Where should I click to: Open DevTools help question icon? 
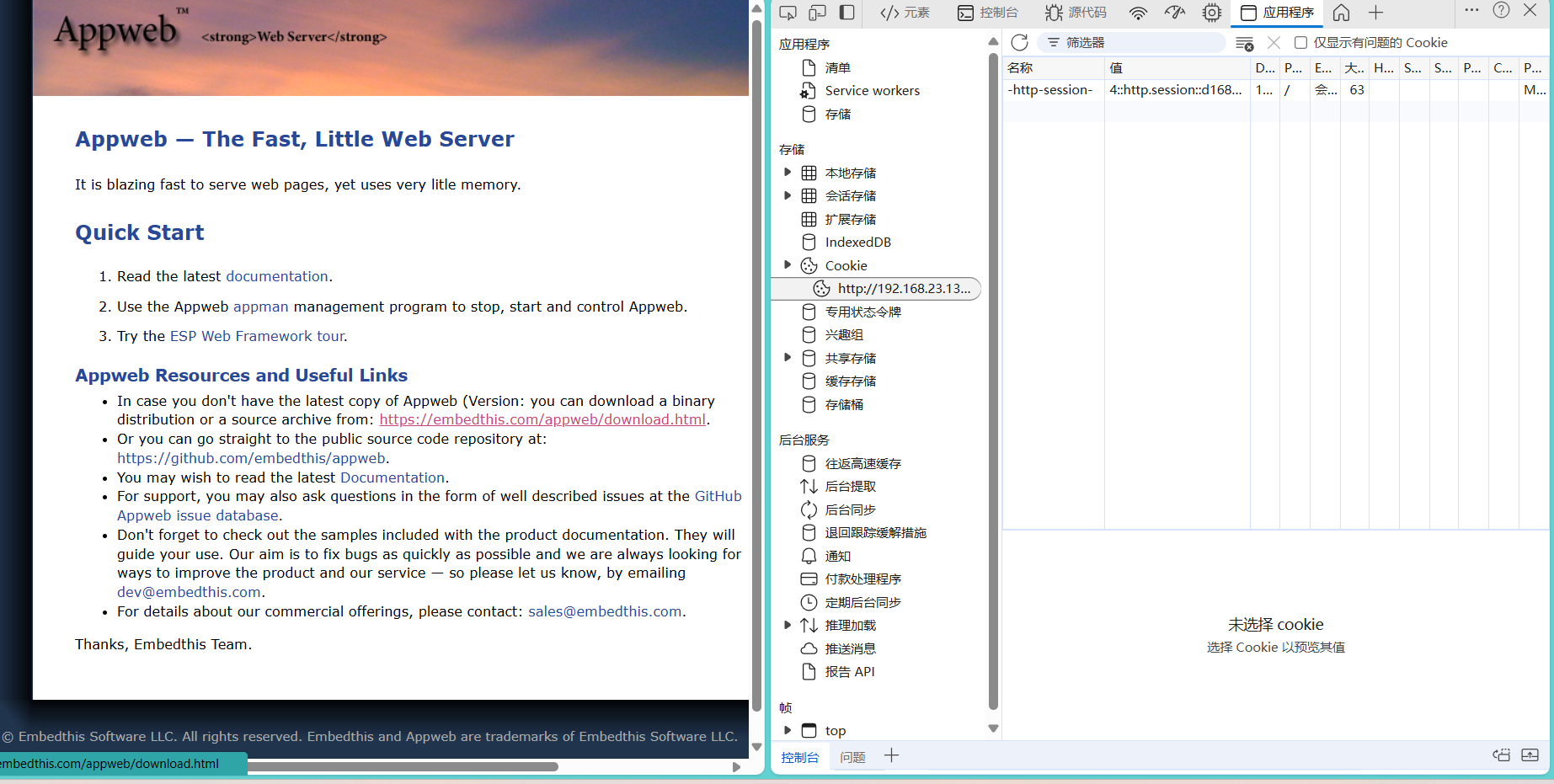click(x=1501, y=10)
